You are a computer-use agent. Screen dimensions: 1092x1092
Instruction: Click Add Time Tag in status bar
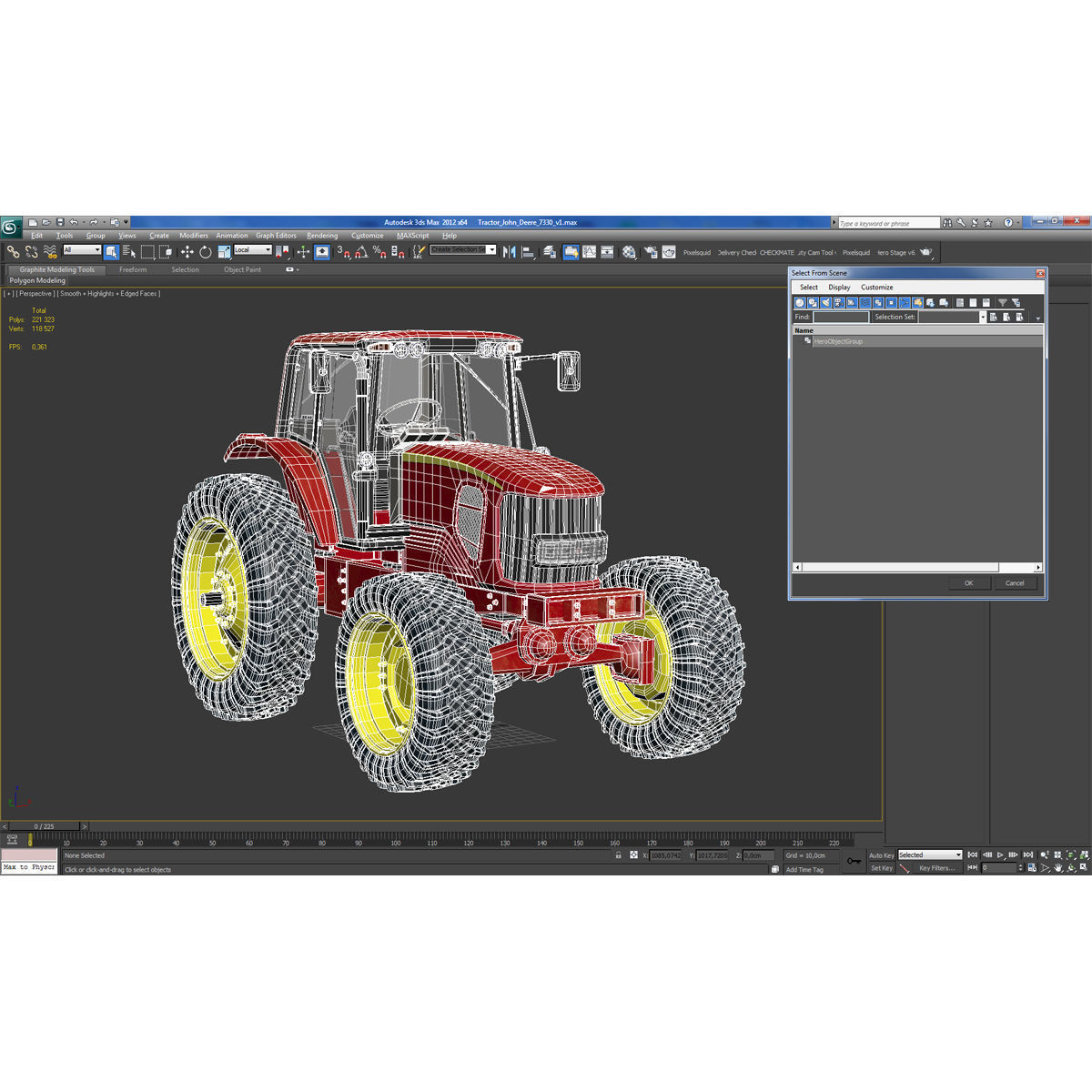[804, 870]
